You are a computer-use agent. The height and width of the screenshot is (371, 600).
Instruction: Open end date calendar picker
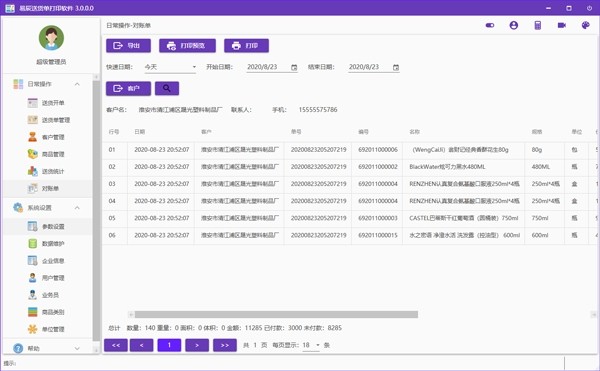[396, 67]
